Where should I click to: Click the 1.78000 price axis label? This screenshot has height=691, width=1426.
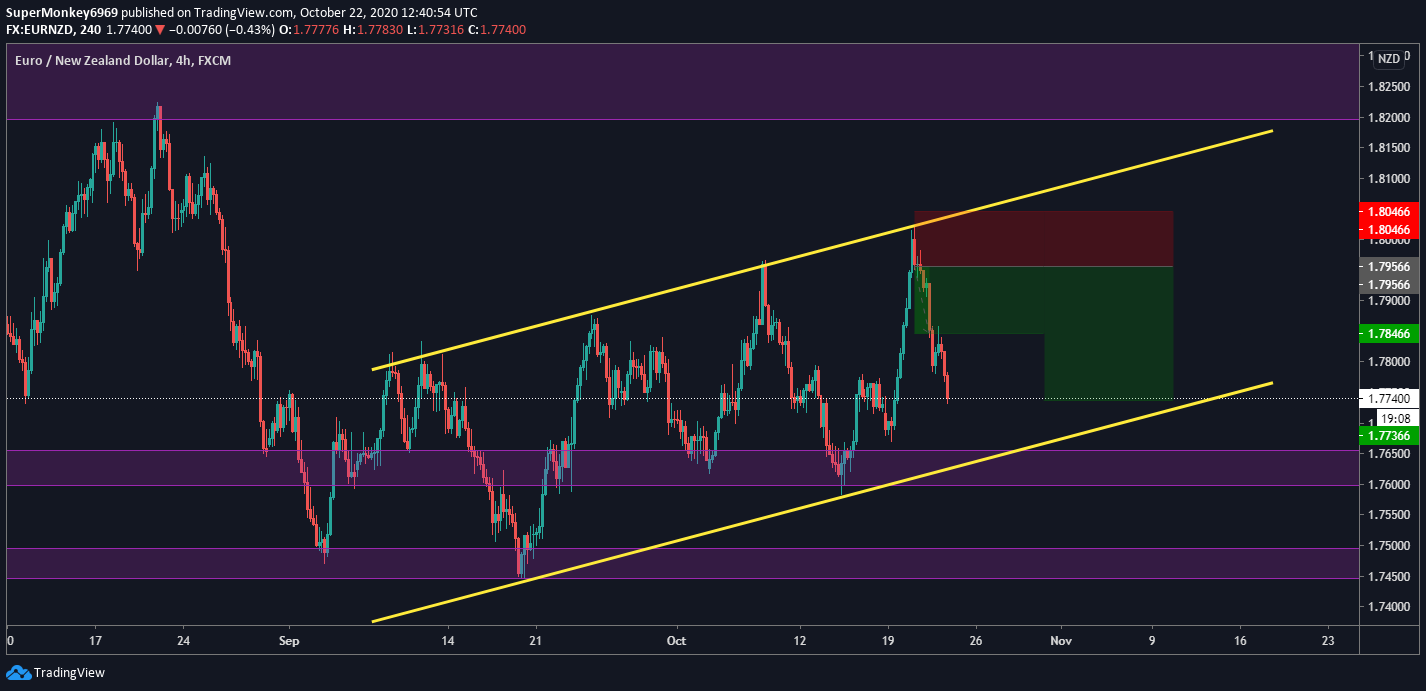point(1389,362)
